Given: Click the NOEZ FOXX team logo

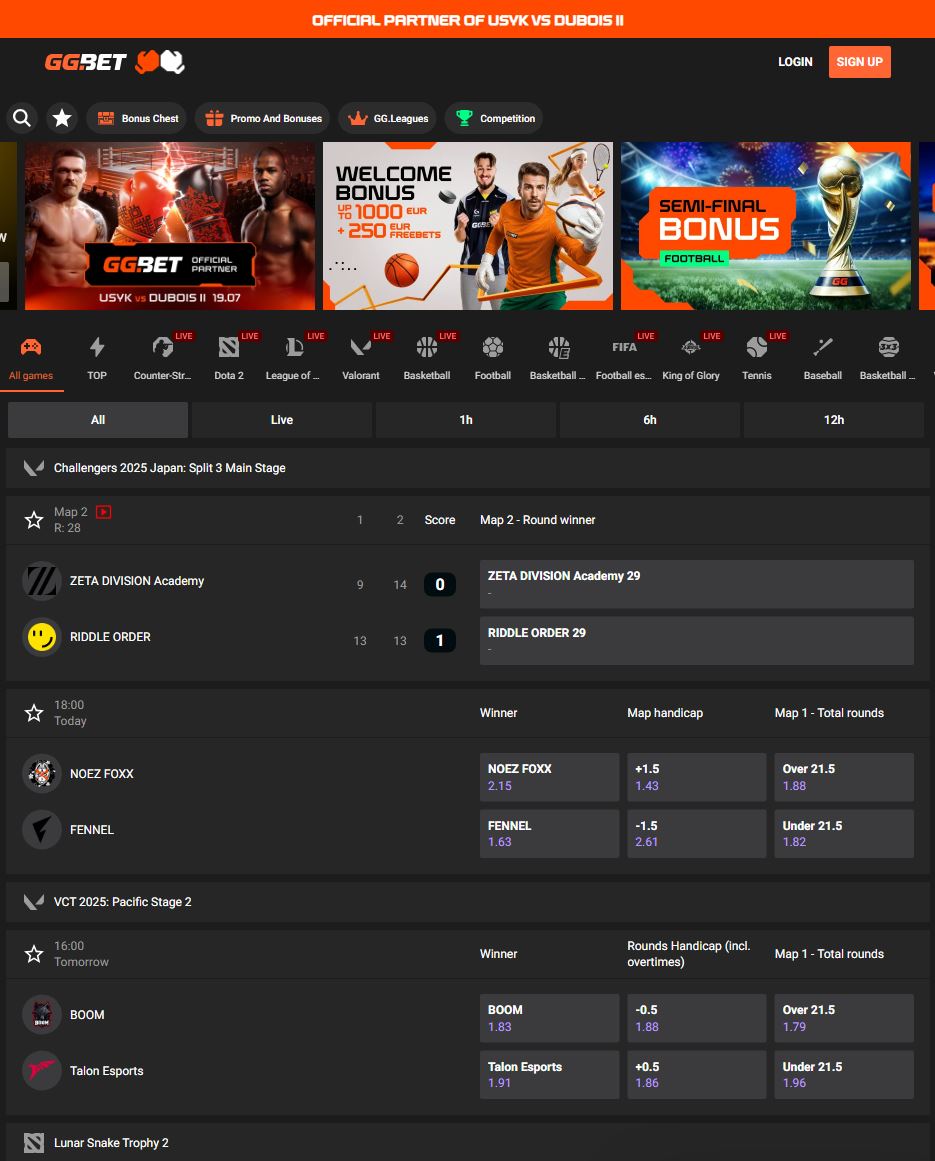Looking at the screenshot, I should [41, 773].
